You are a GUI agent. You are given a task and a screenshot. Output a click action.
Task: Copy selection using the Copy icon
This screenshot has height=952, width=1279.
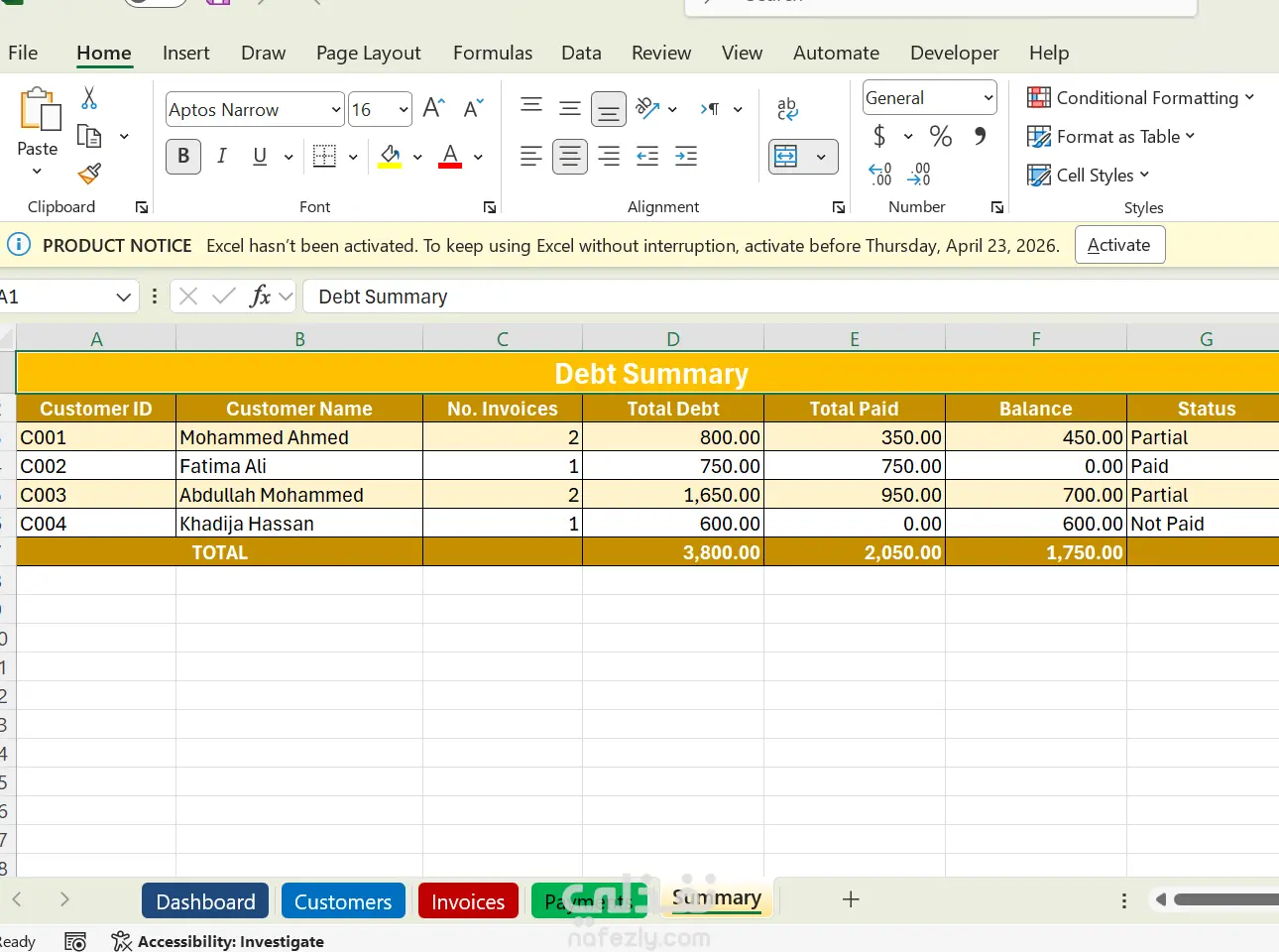(89, 136)
